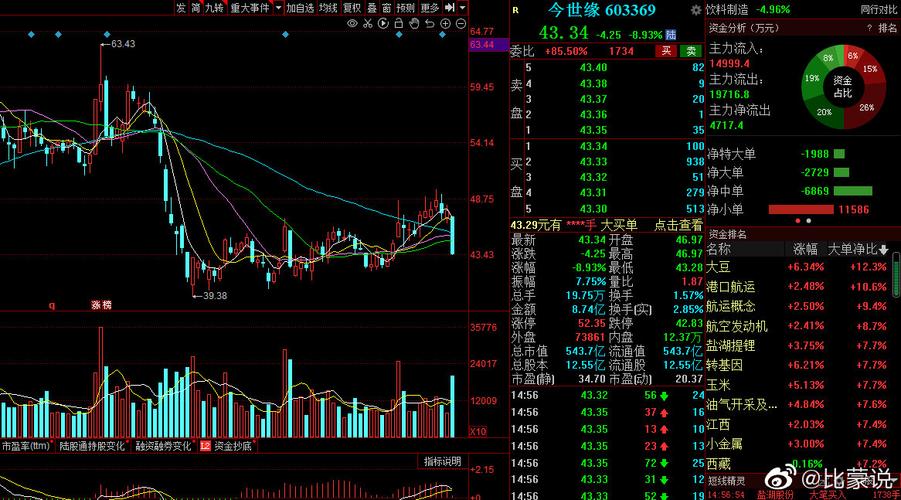Click the second page dot under 净小单
Screen dimensions: 901x500
808,221
